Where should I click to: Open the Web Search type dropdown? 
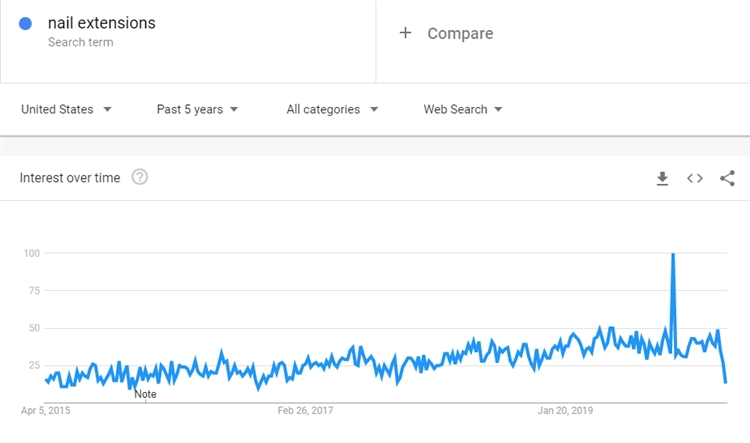462,109
